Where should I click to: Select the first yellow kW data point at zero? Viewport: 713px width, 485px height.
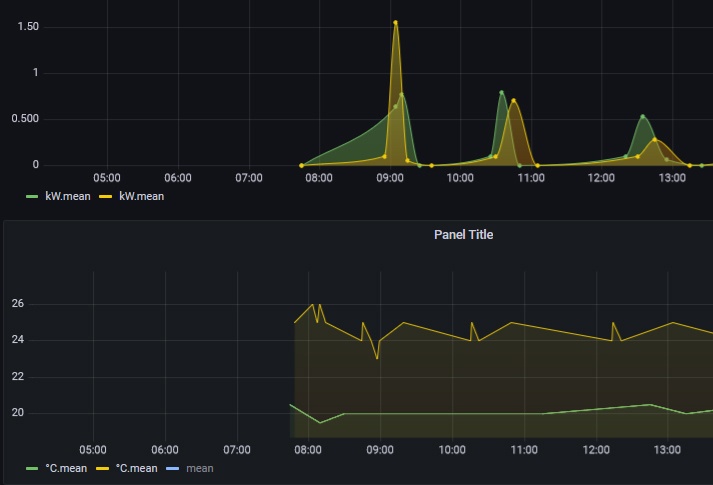301,165
